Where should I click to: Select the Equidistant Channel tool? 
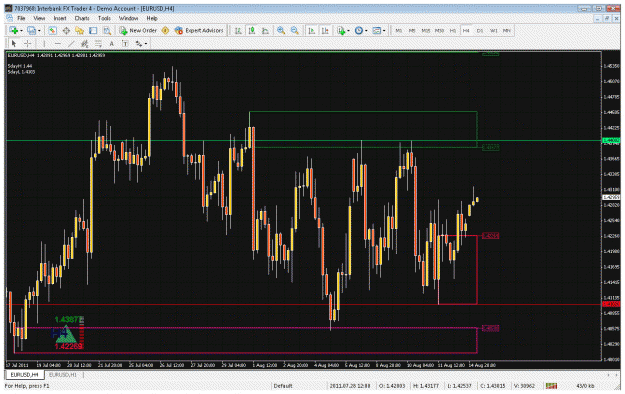[85, 43]
